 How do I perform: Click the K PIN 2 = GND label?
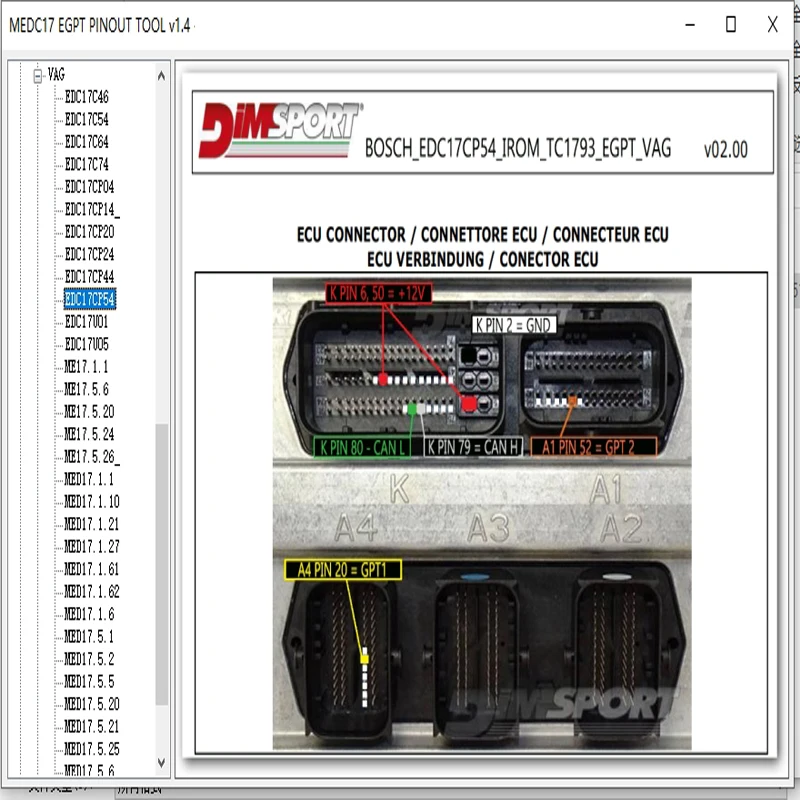[513, 325]
